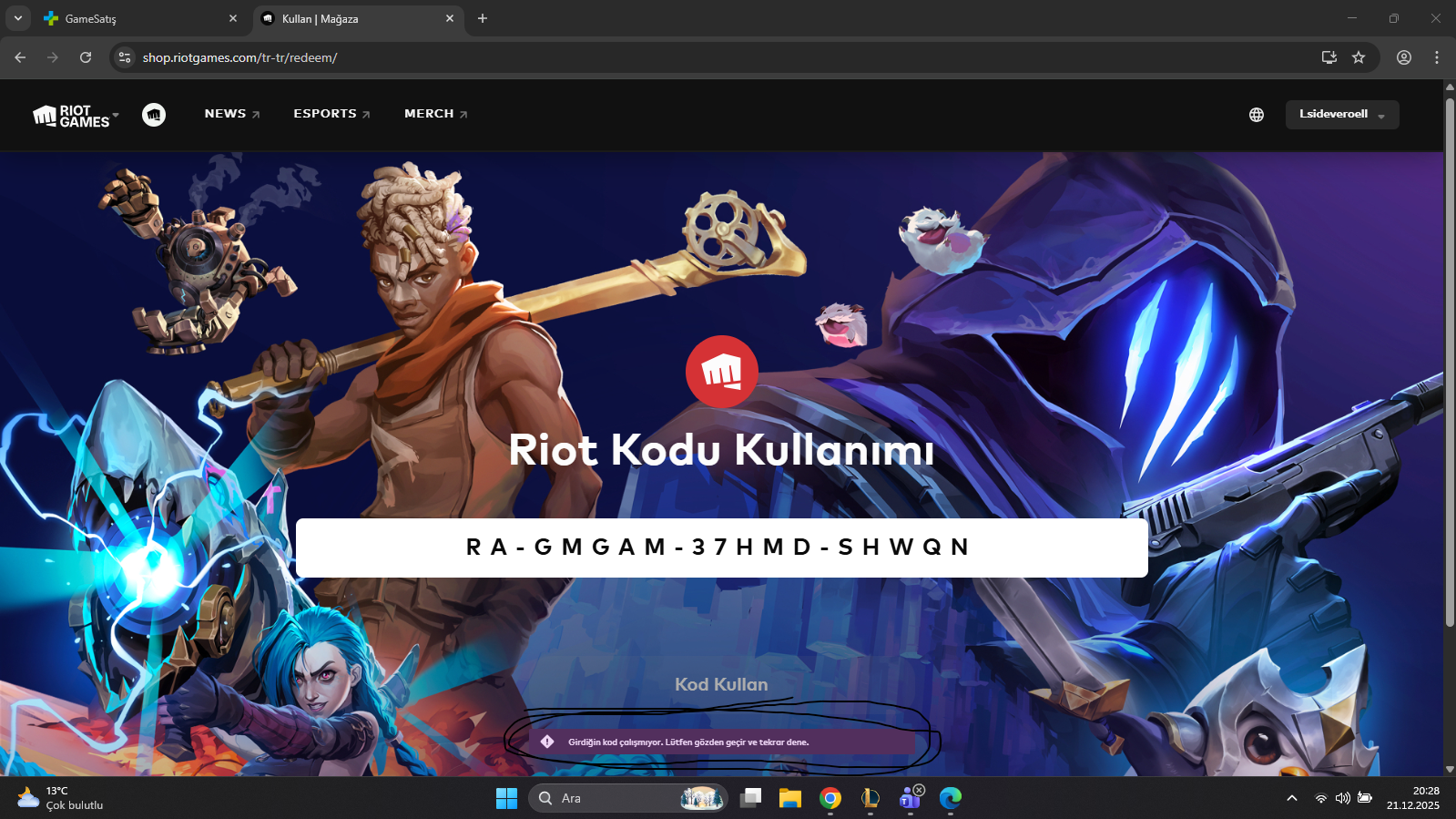
Task: Click the warning icon in the error message
Action: point(547,742)
